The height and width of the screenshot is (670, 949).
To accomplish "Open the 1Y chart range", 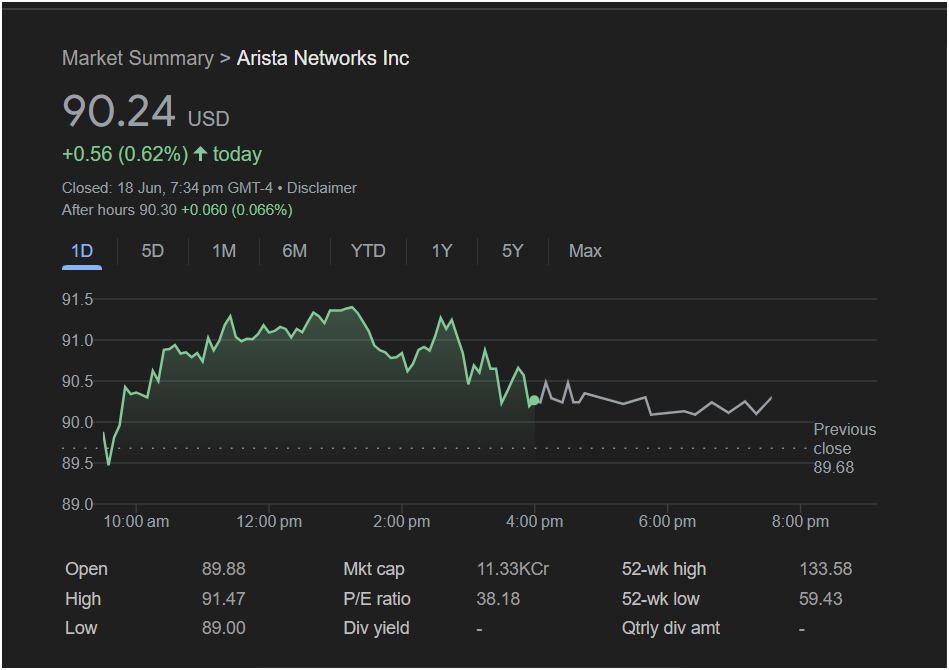I will click(x=442, y=251).
